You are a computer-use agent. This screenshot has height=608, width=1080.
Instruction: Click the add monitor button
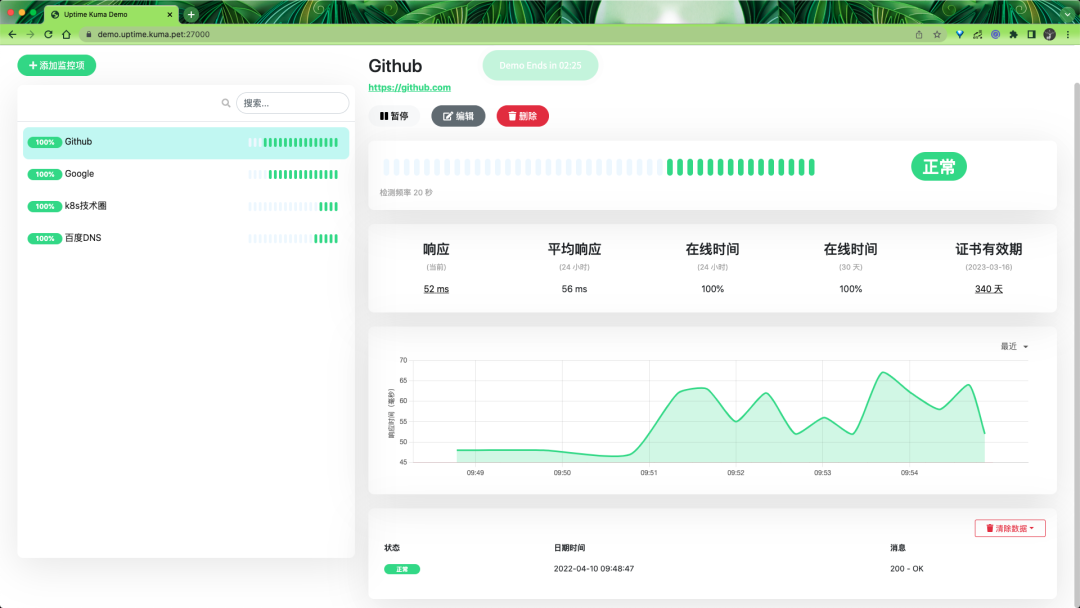pos(56,65)
